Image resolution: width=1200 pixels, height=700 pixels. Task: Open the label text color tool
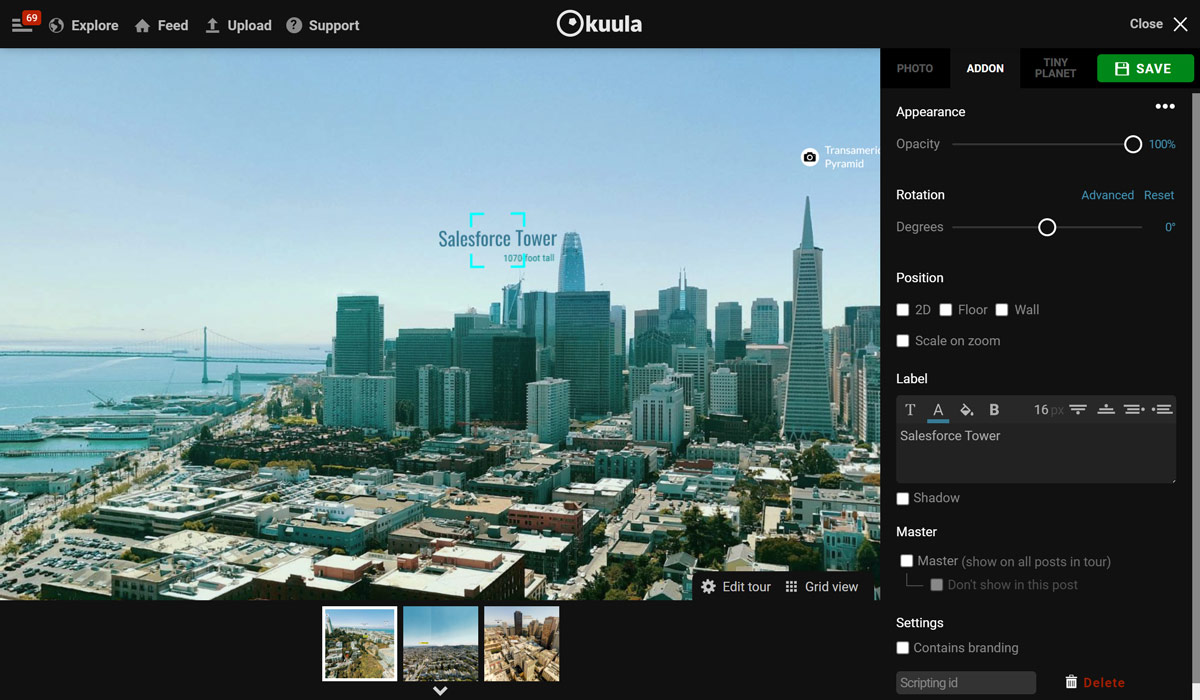pyautogui.click(x=938, y=410)
